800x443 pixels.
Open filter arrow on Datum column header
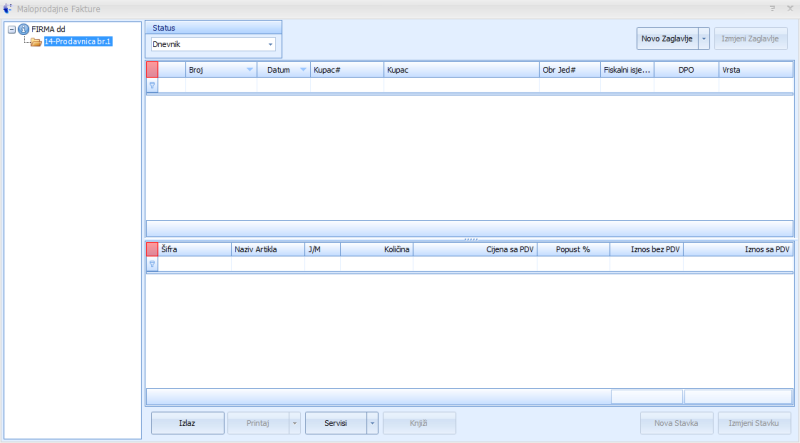coord(303,70)
